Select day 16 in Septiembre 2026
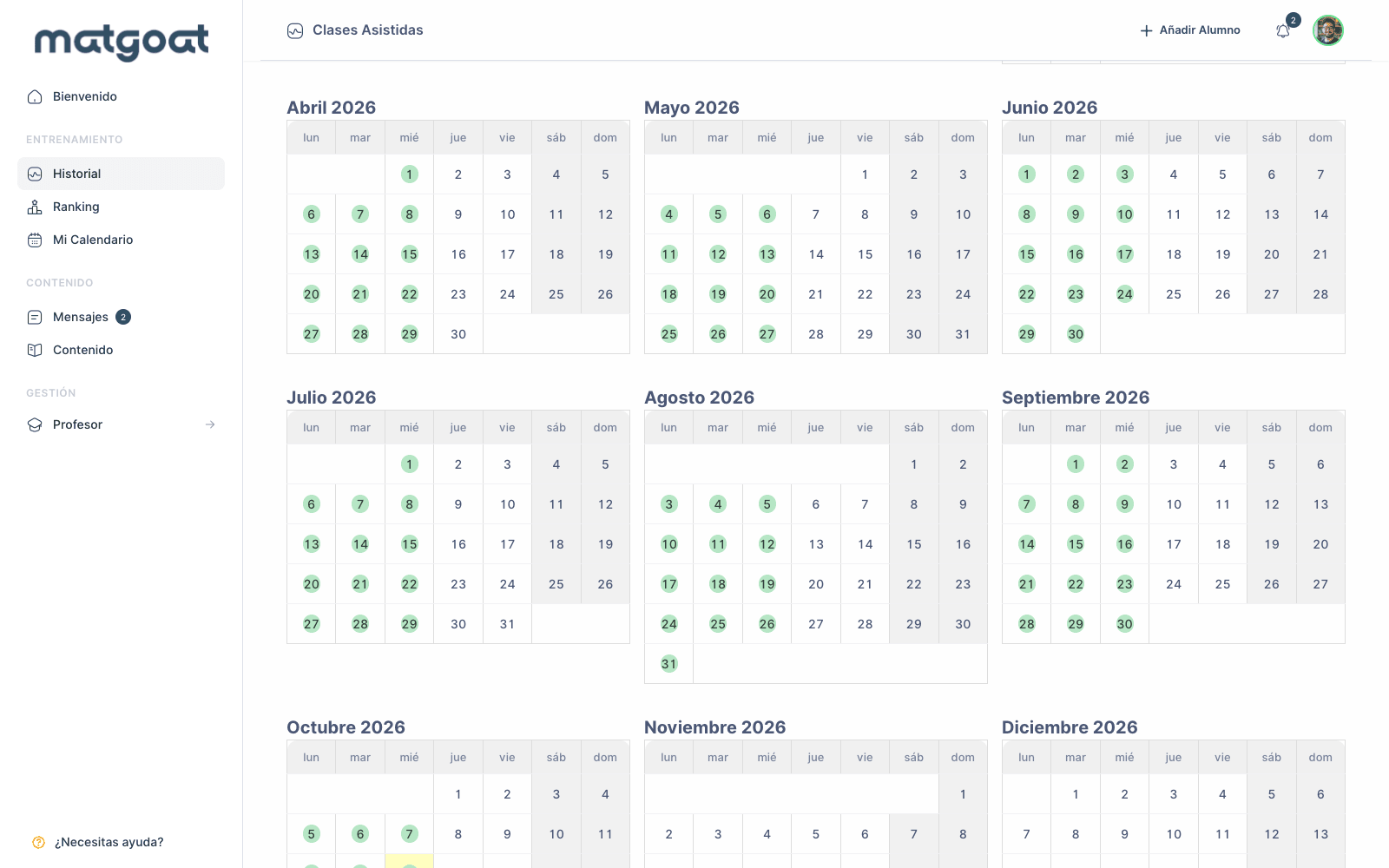Screen dimensions: 1389x868 point(1125,544)
